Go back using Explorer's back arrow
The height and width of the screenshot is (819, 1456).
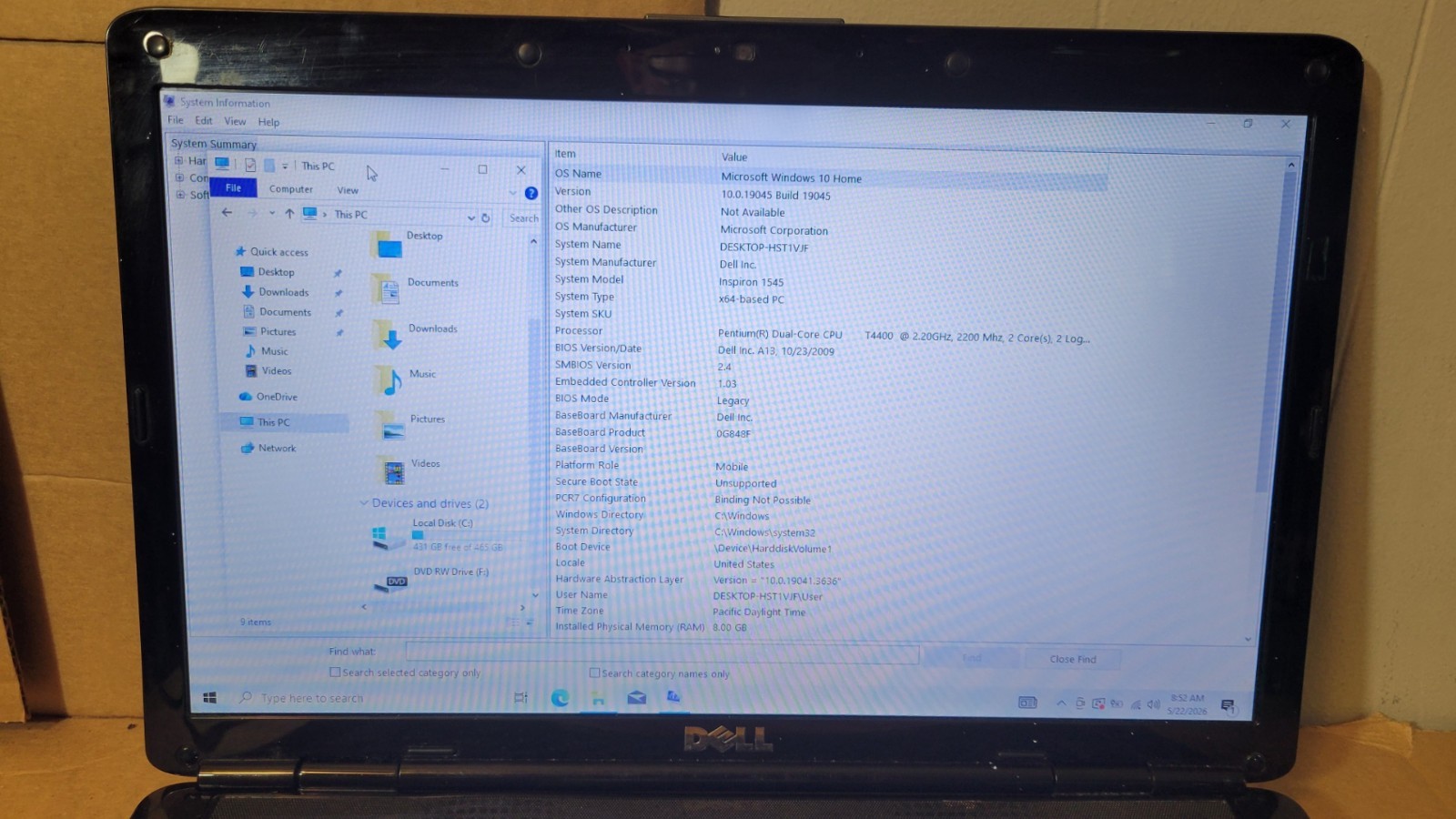coord(227,213)
